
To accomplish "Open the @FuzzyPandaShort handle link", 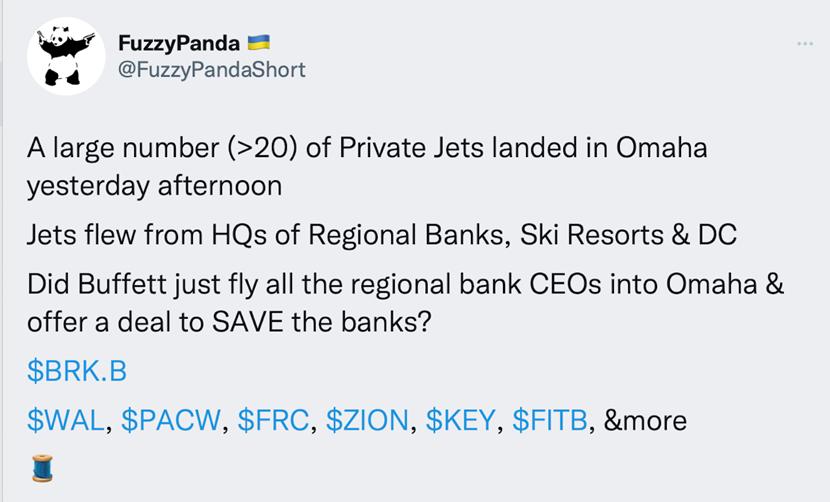I will click(211, 69).
